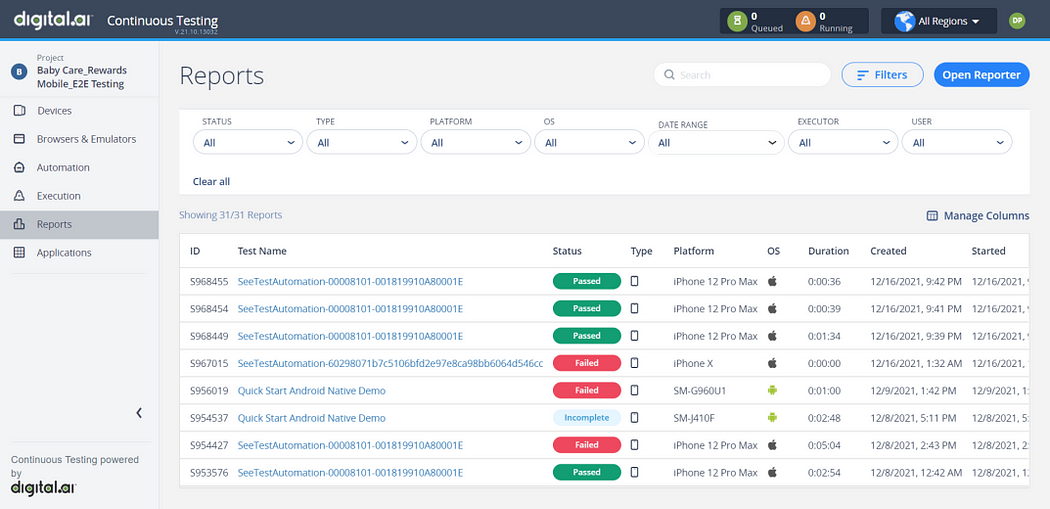Click the Incomplete badge in row S954537
This screenshot has width=1050, height=509.
(x=587, y=418)
